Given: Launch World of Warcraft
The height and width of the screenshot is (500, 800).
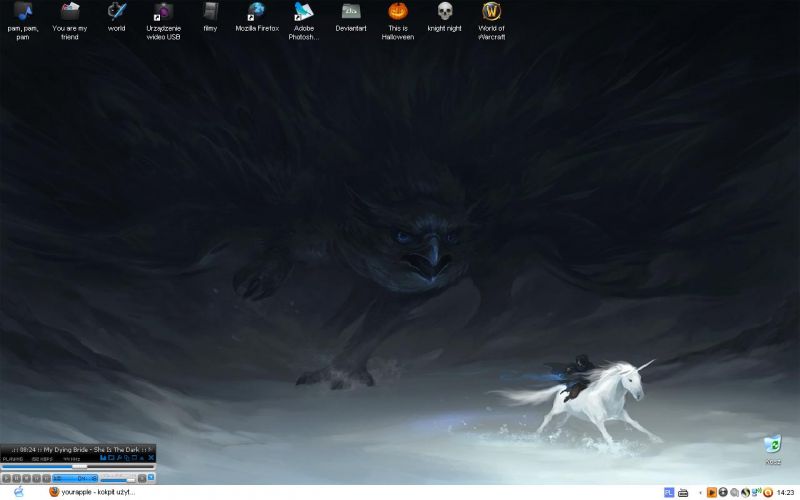Looking at the screenshot, I should 491,20.
